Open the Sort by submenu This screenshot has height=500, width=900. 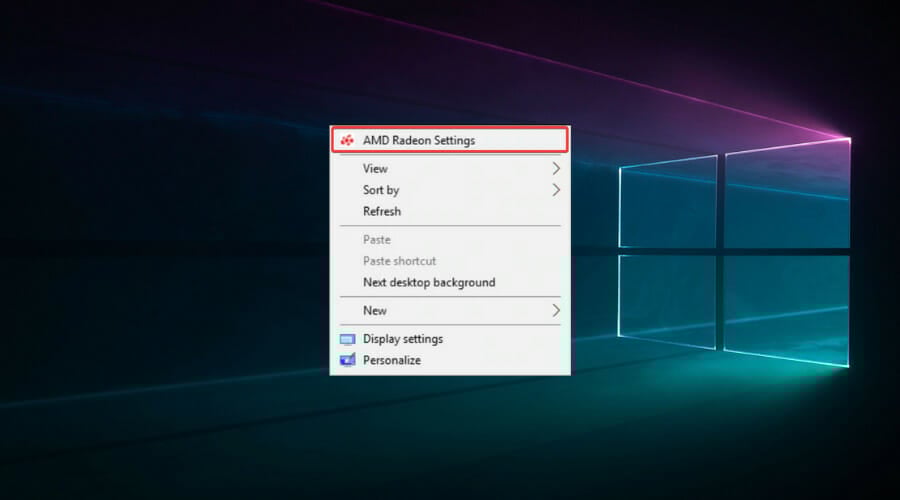tap(450, 190)
